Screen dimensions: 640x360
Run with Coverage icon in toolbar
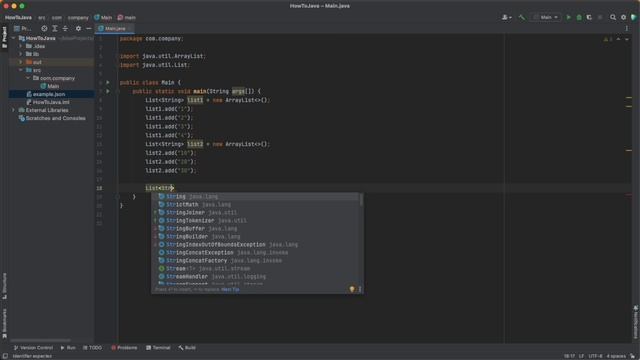point(589,18)
